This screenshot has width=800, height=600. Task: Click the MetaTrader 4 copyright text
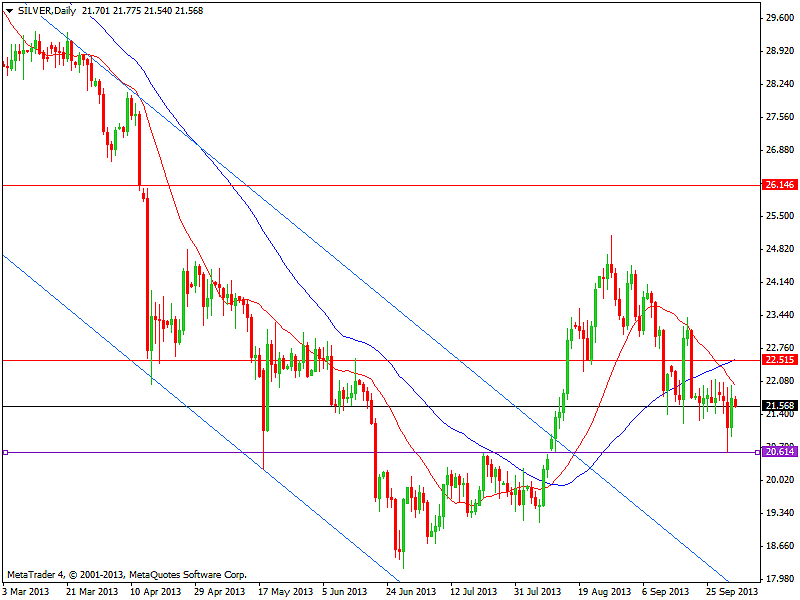tap(124, 576)
